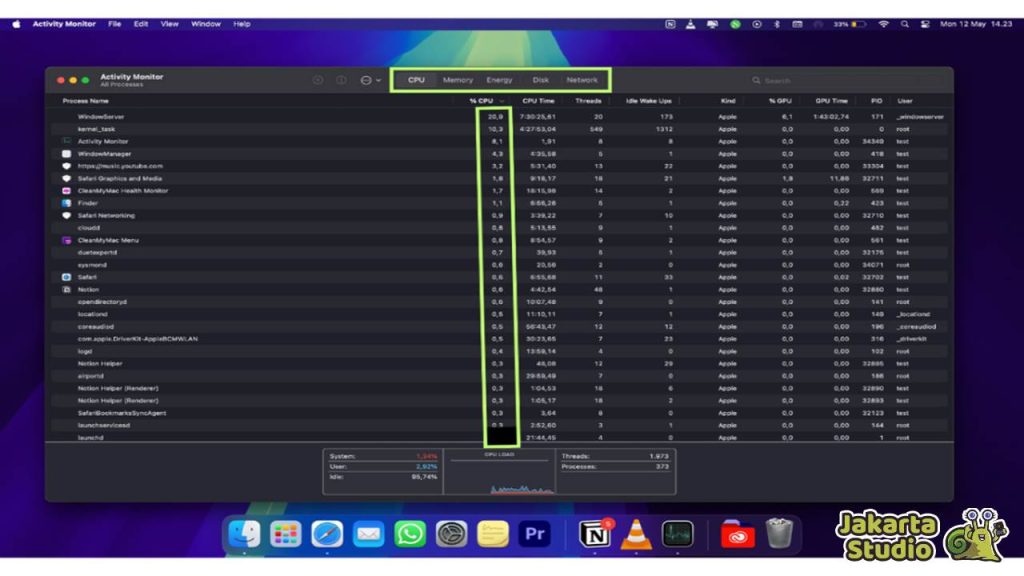
Task: Open Launchpad from the Dock
Action: 285,534
